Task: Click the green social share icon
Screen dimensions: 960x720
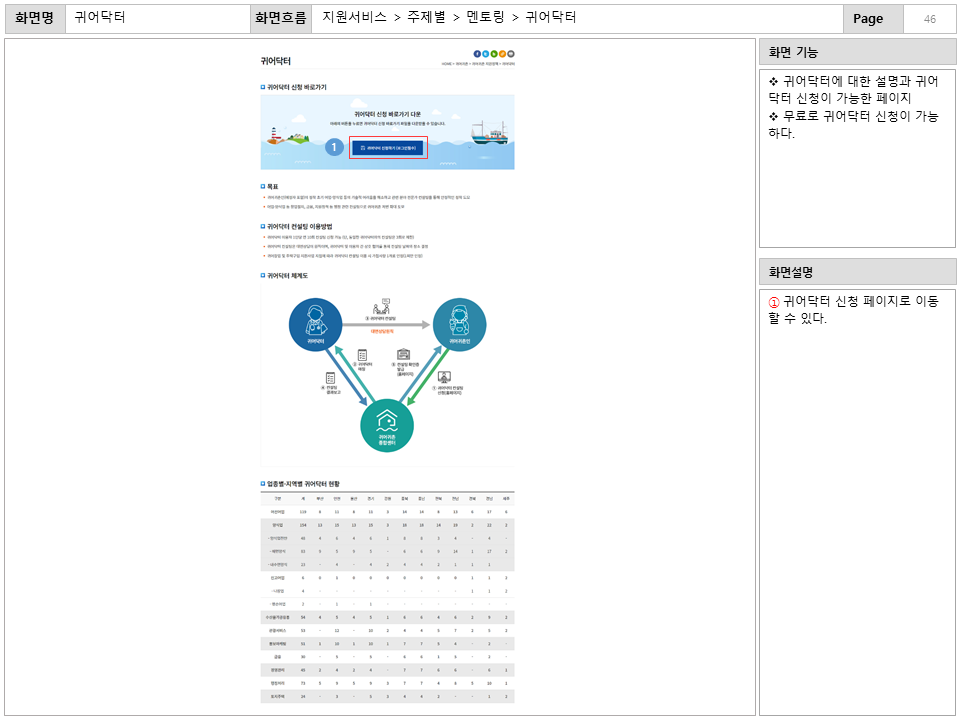Action: (494, 53)
